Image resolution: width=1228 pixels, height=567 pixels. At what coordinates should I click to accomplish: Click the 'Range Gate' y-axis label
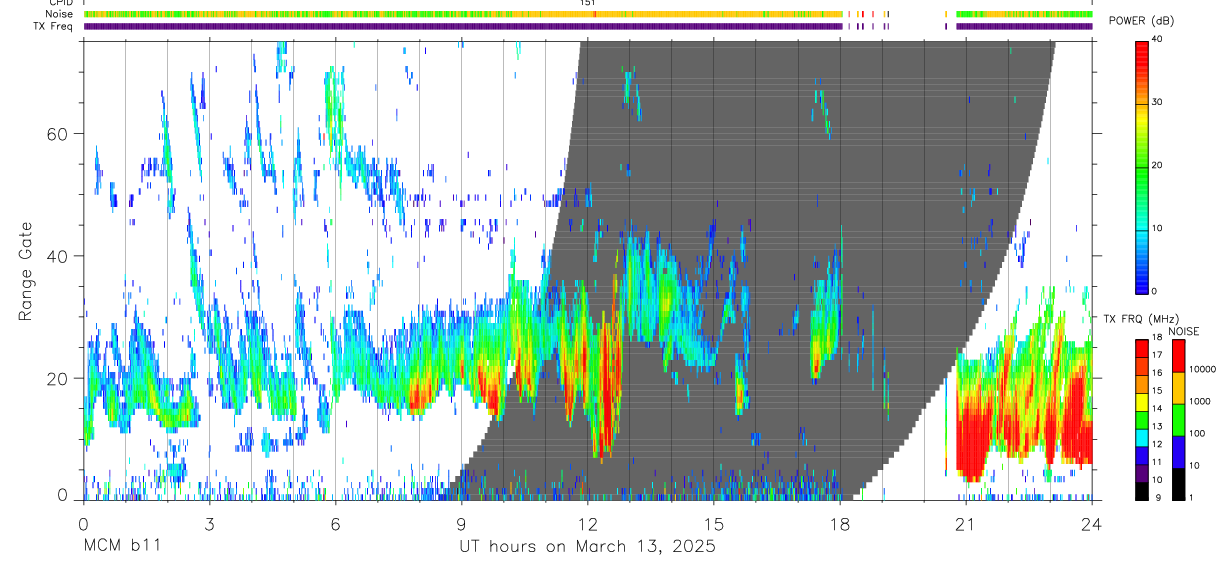point(26,271)
